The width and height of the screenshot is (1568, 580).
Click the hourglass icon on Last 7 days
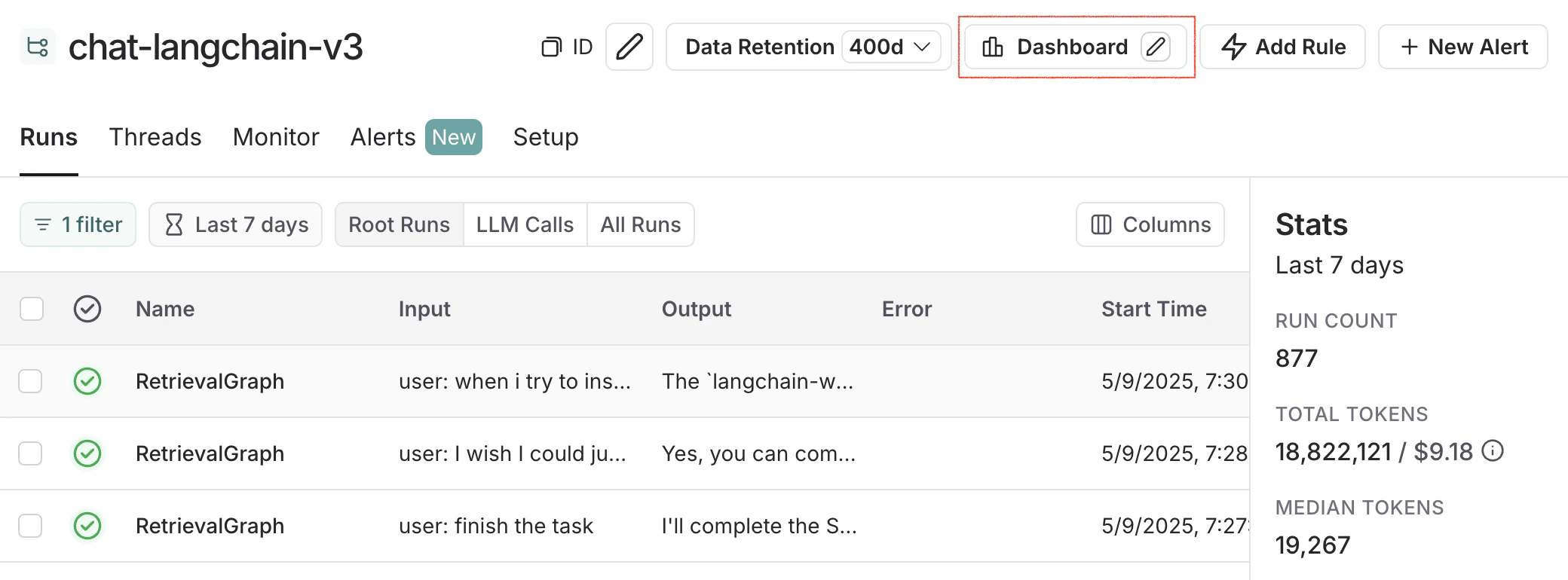coord(174,224)
